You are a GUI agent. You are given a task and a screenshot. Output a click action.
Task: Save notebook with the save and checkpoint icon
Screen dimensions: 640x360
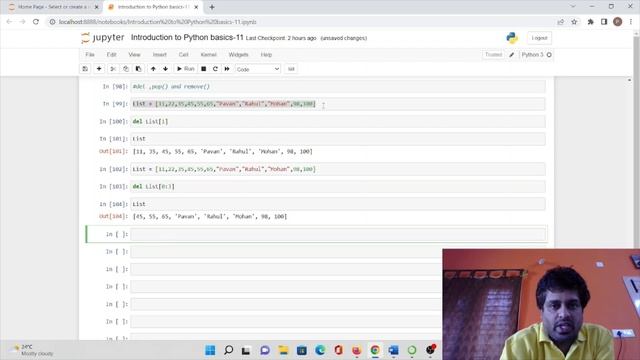point(85,69)
